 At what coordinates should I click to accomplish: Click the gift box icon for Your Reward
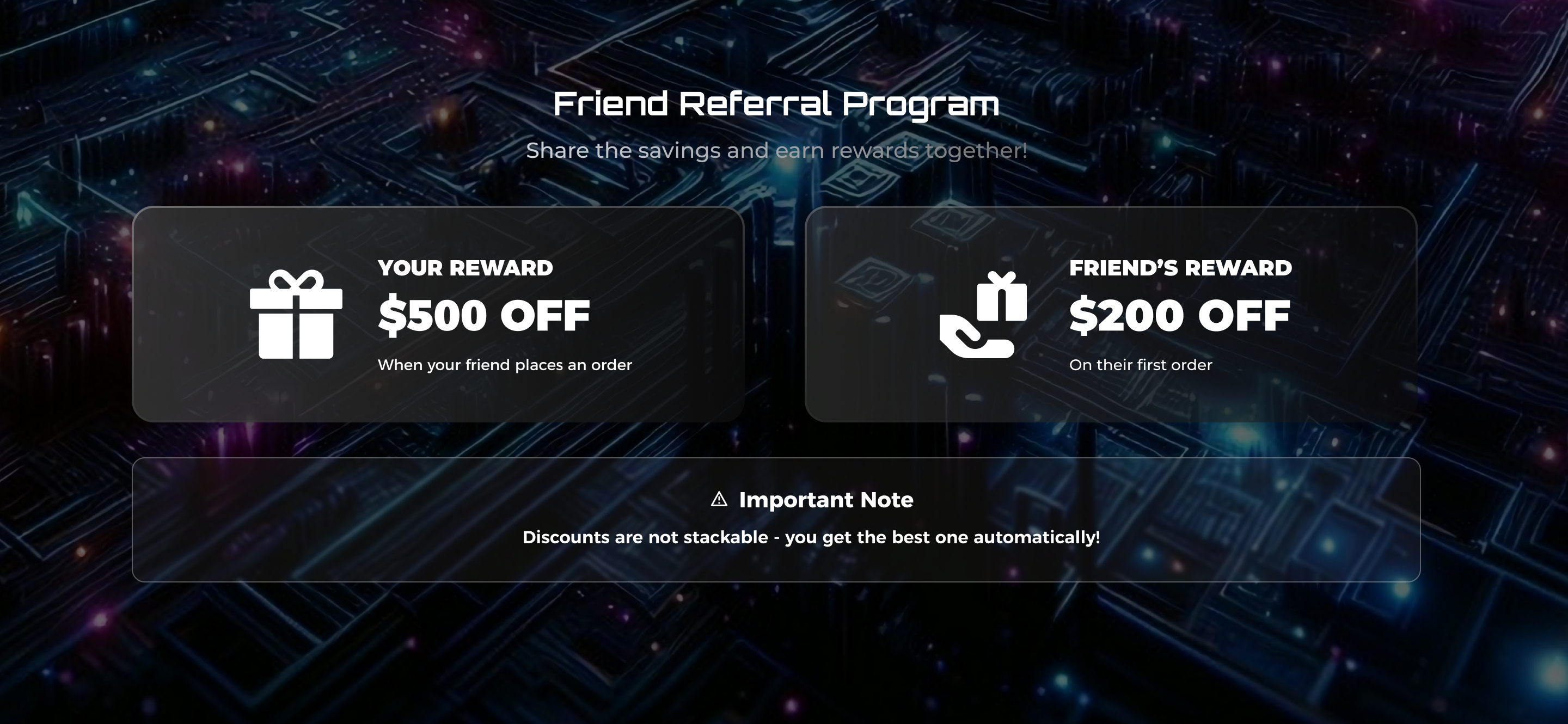point(296,314)
